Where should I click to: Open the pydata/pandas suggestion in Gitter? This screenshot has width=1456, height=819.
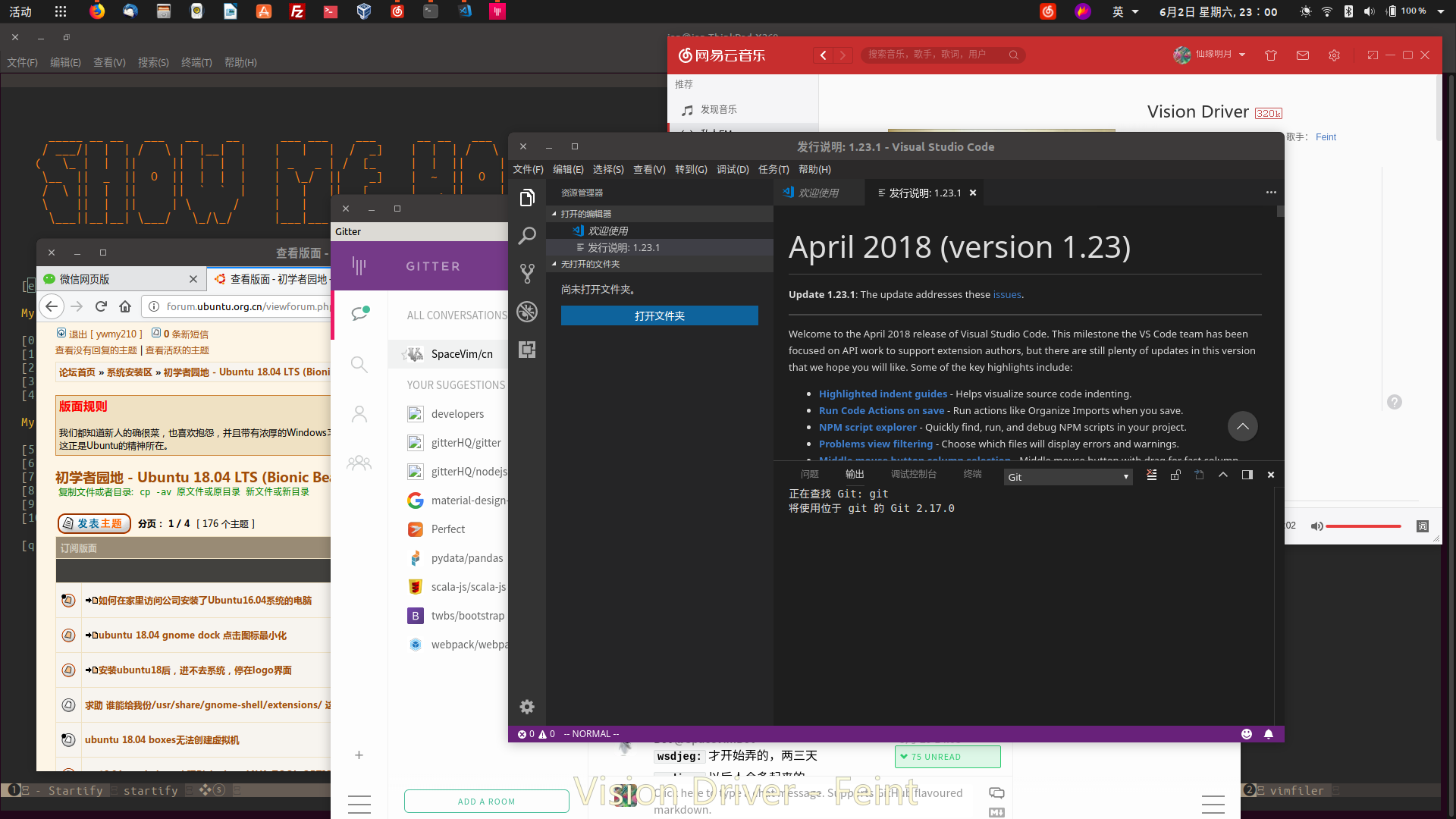(x=457, y=558)
